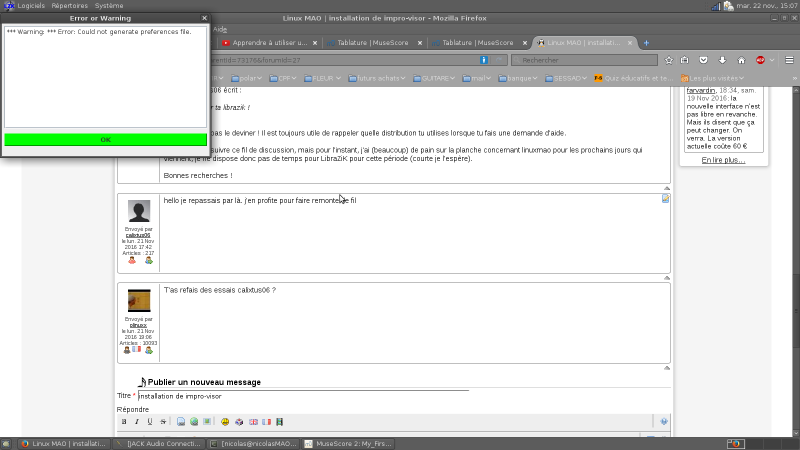The width and height of the screenshot is (800, 450).
Task: Go to top arrow below calixtus06's post
Action: [667, 278]
